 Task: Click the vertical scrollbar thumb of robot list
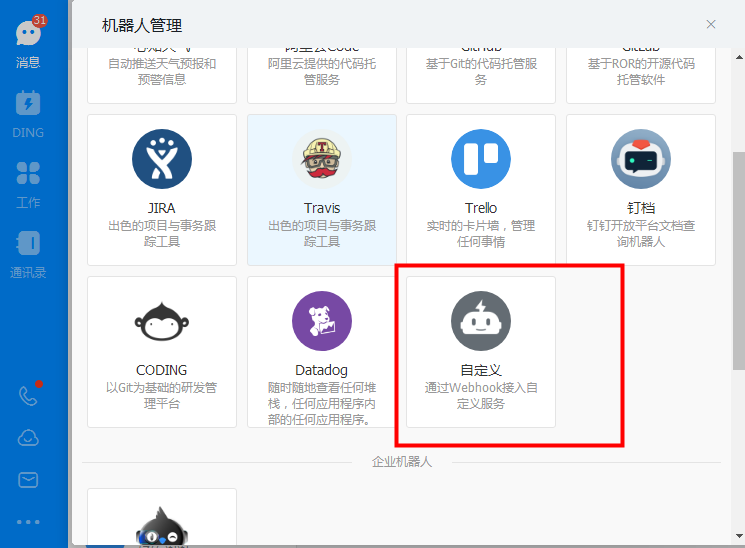[x=739, y=260]
